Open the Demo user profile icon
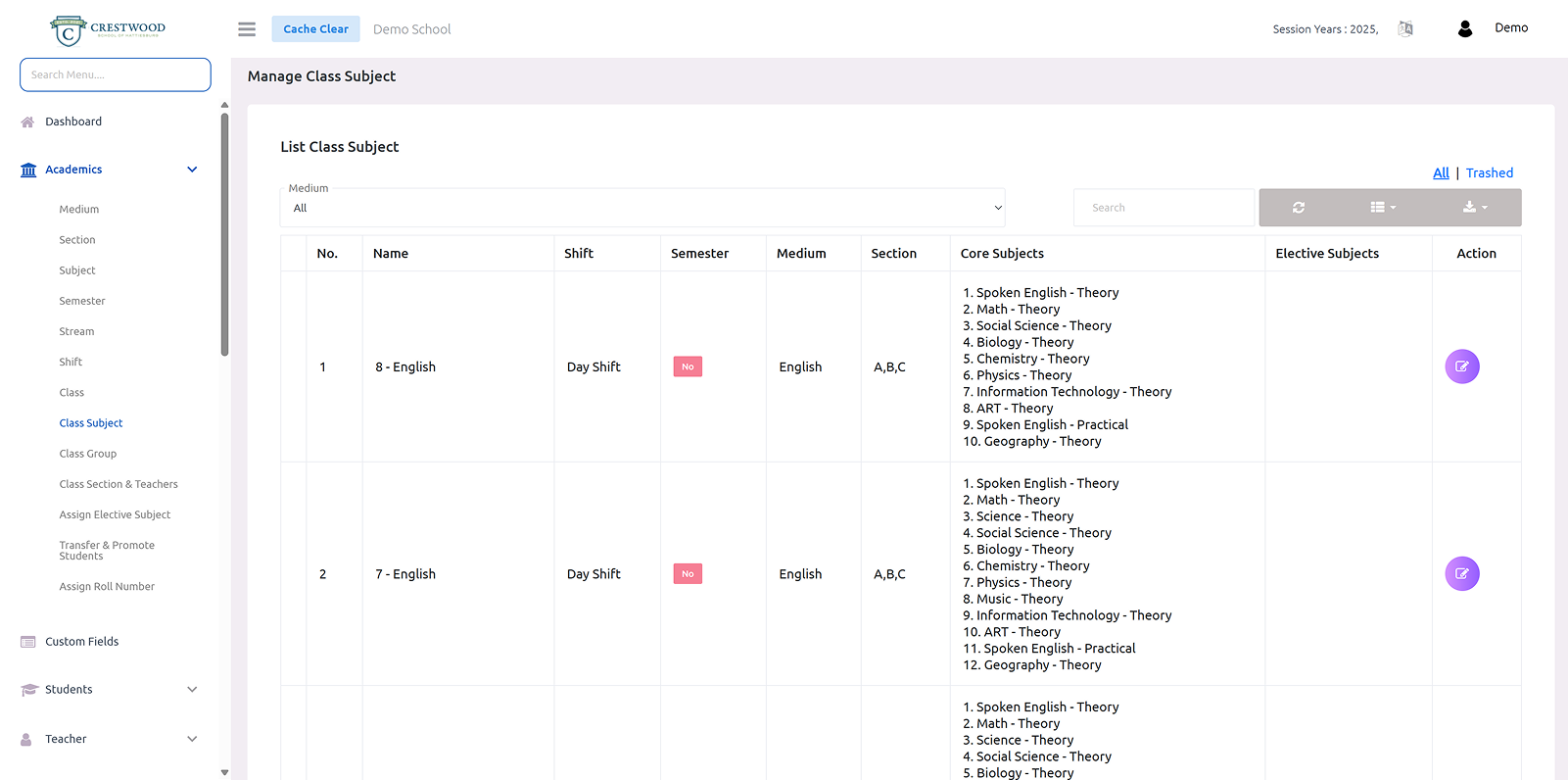 pos(1465,28)
